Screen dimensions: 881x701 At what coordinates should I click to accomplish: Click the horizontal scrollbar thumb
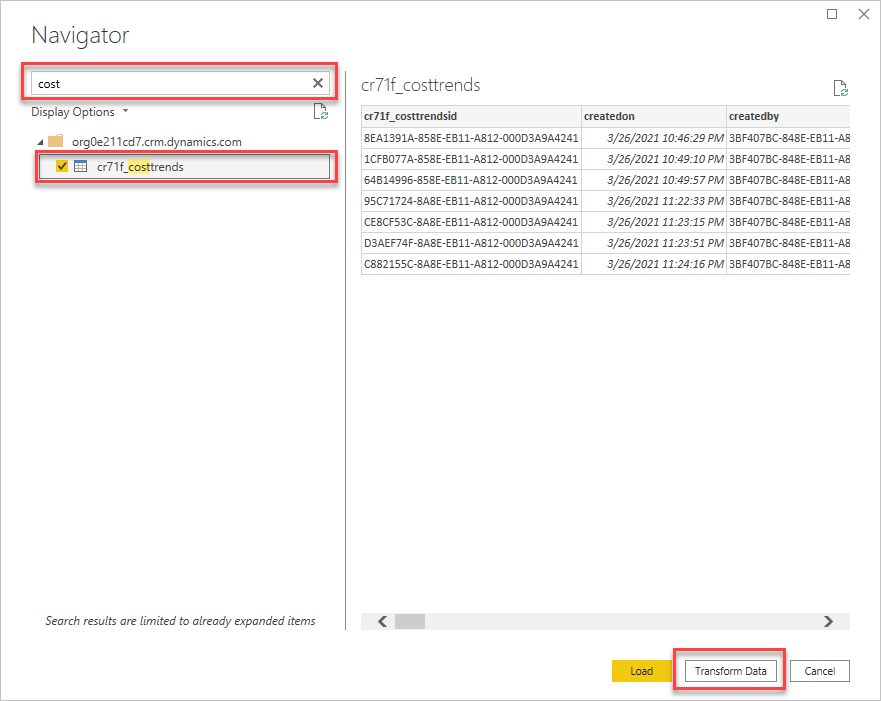tap(410, 621)
